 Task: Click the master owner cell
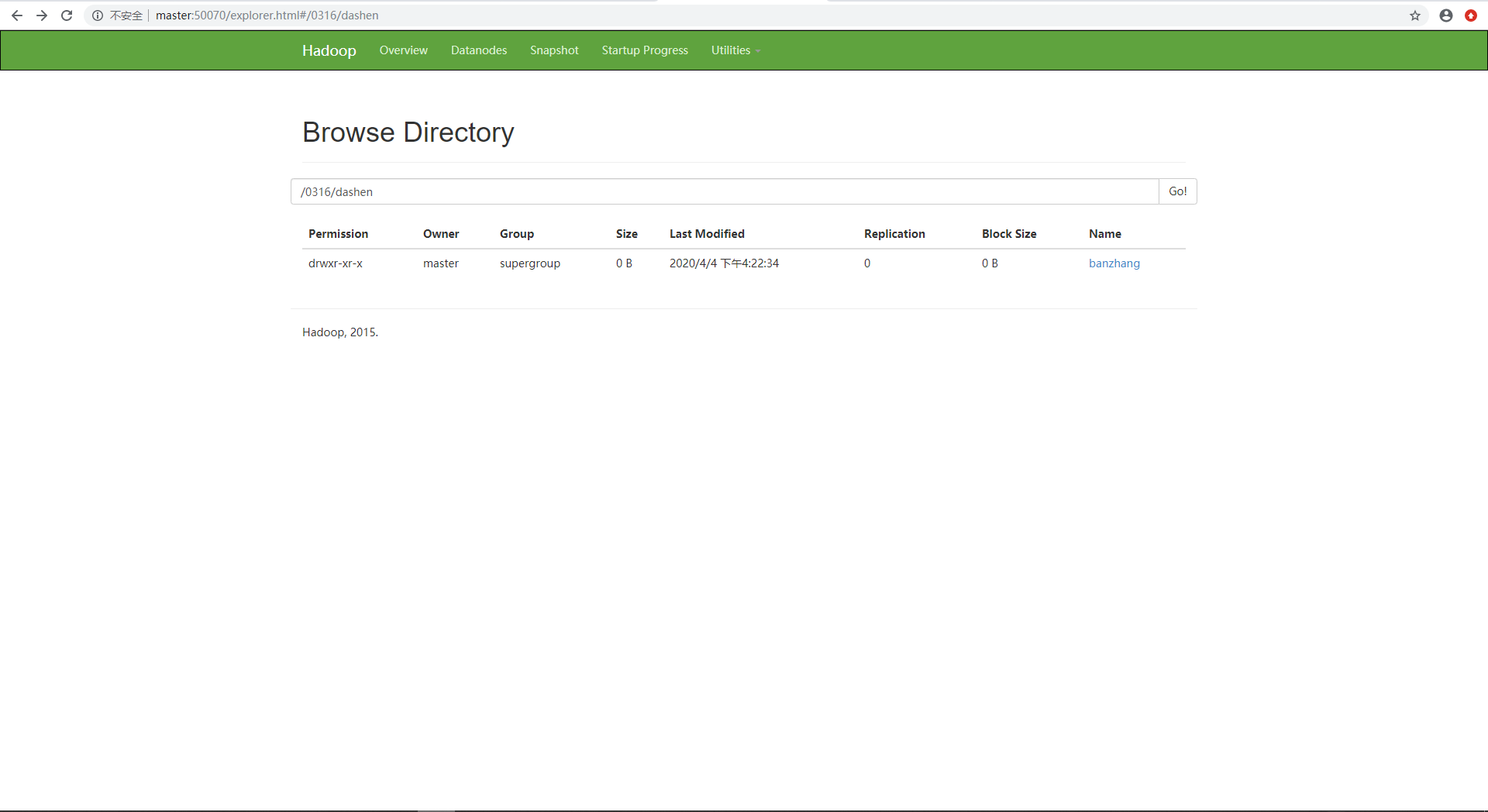point(441,263)
